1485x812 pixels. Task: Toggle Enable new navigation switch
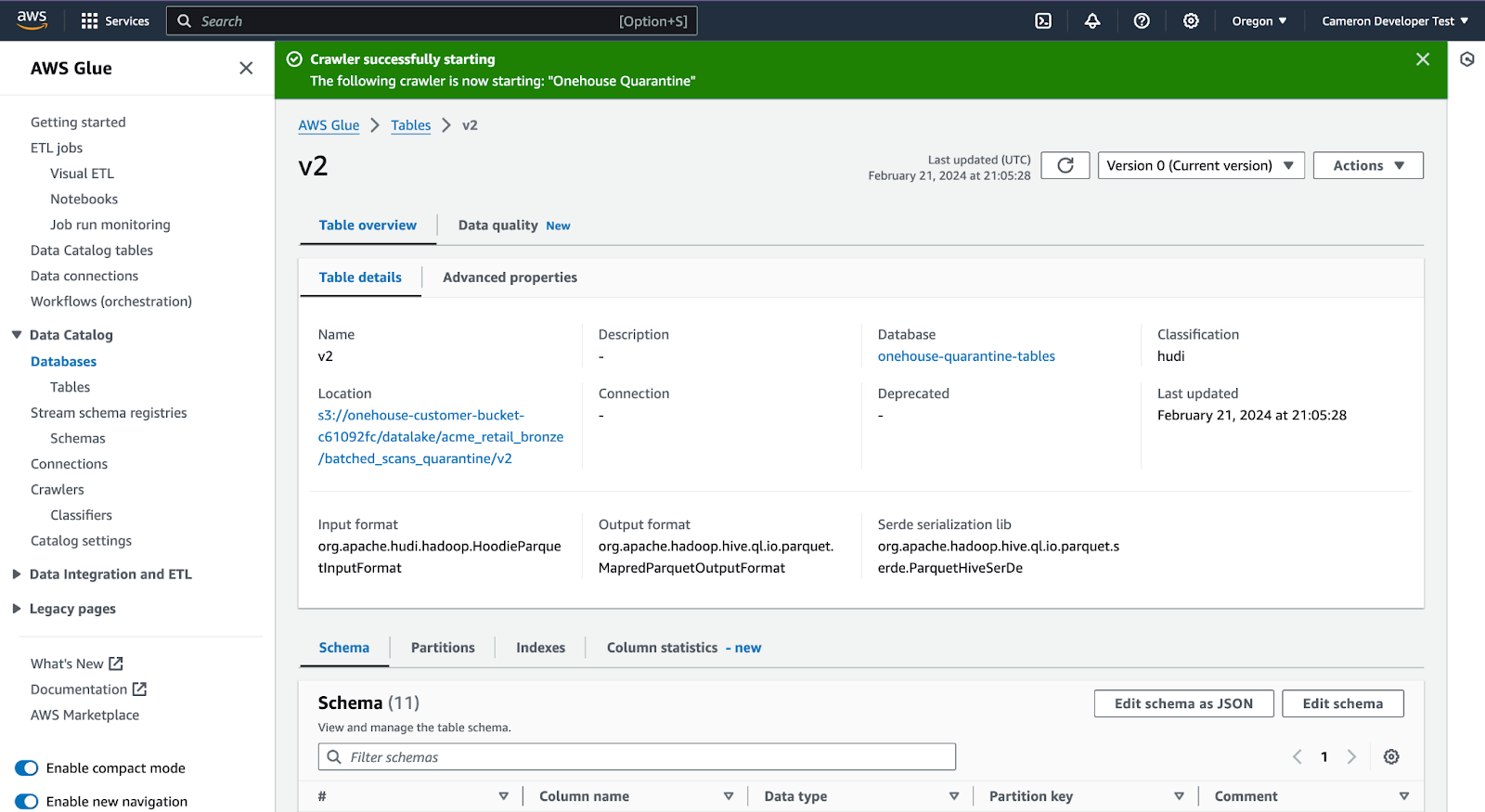pyautogui.click(x=27, y=801)
